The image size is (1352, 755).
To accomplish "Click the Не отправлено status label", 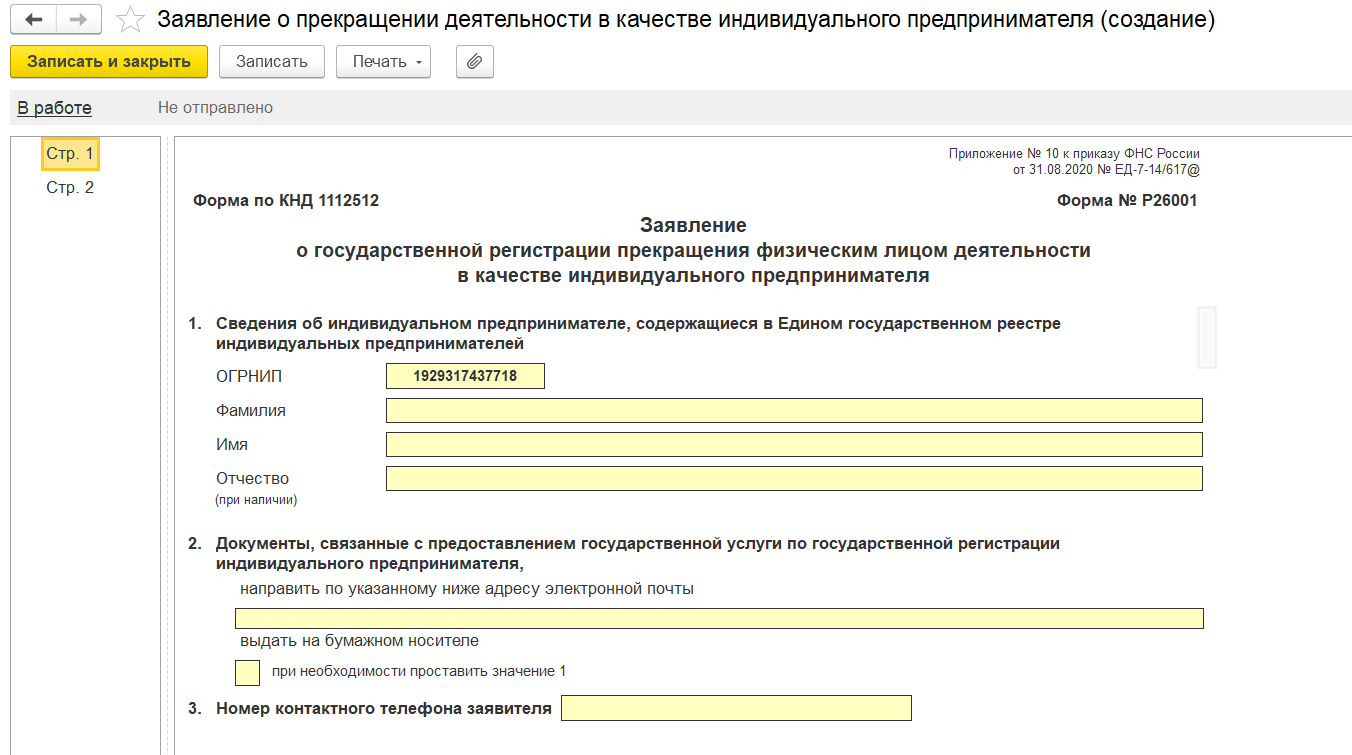I will (x=215, y=108).
